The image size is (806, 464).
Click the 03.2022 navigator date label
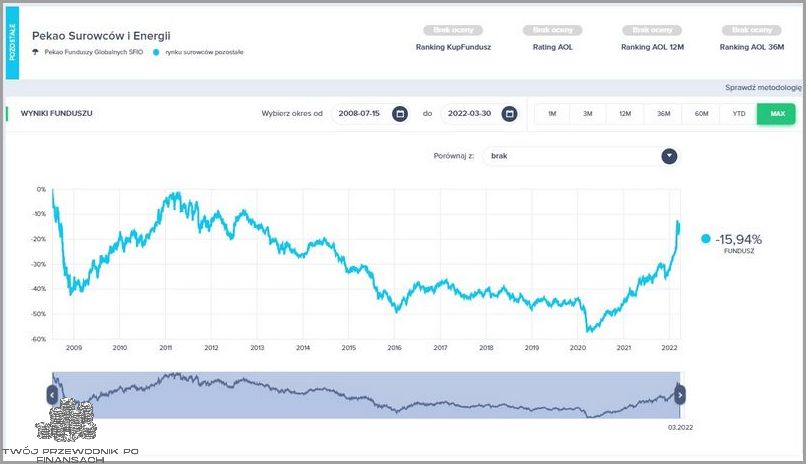(680, 428)
